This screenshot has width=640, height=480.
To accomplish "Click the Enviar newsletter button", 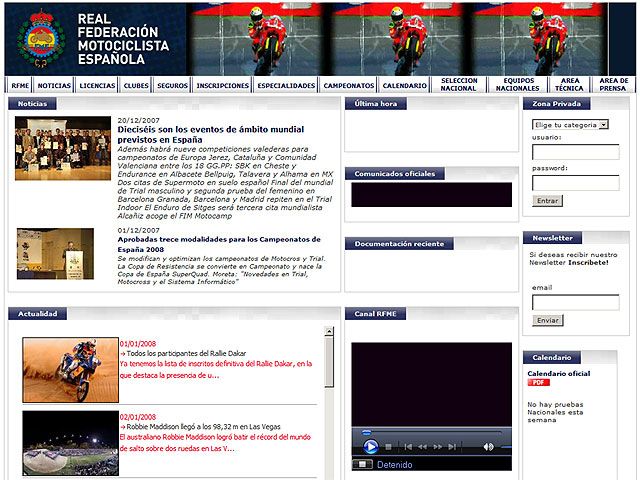I will point(548,320).
